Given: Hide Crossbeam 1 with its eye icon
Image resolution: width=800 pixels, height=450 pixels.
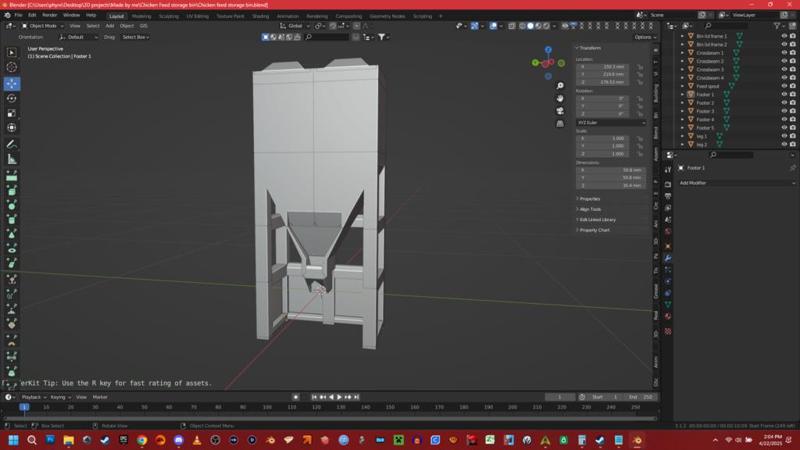Looking at the screenshot, I should [x=784, y=53].
